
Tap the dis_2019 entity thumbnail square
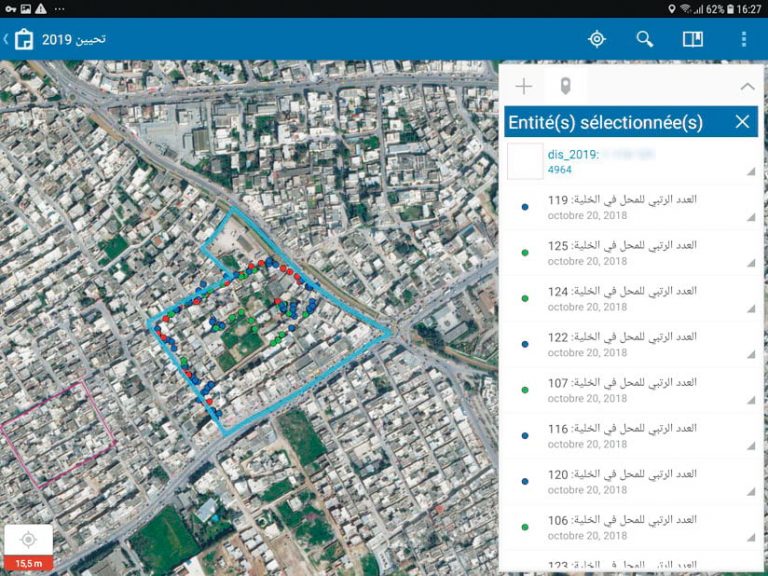(525, 161)
